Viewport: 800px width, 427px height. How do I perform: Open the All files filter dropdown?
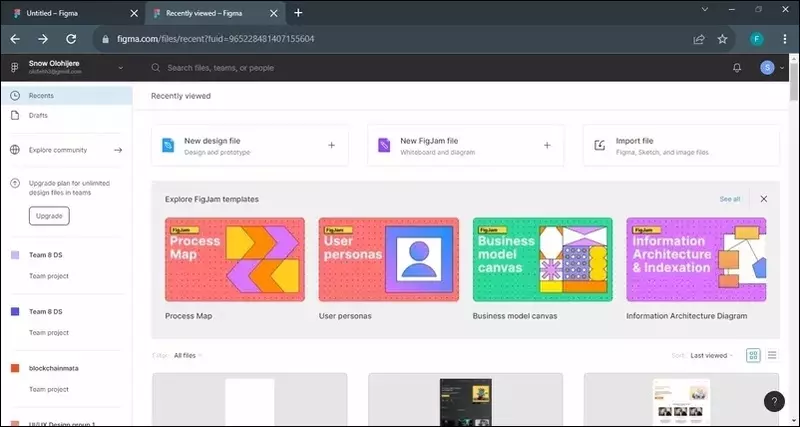point(188,356)
